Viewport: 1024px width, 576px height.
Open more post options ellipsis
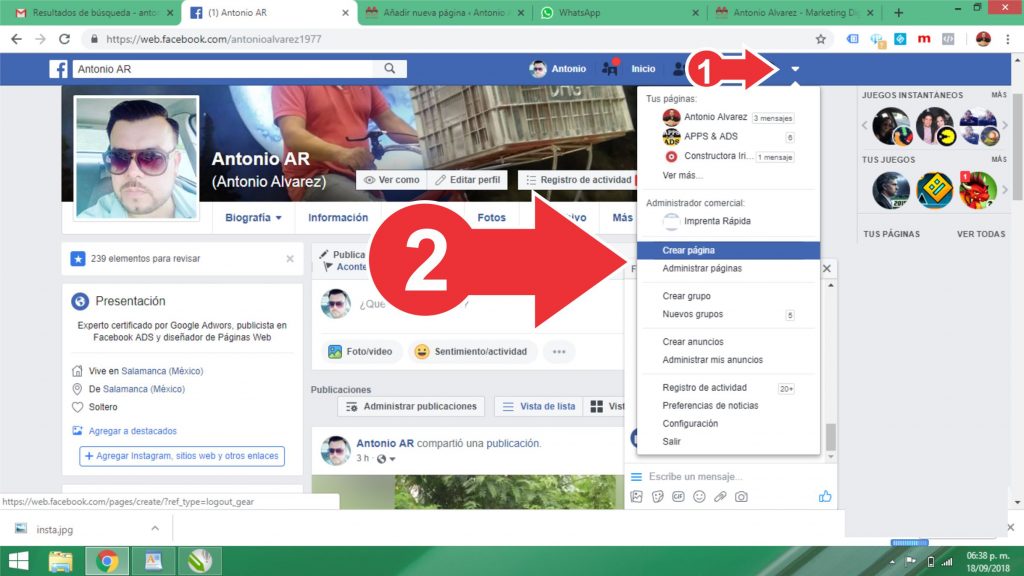(x=559, y=351)
